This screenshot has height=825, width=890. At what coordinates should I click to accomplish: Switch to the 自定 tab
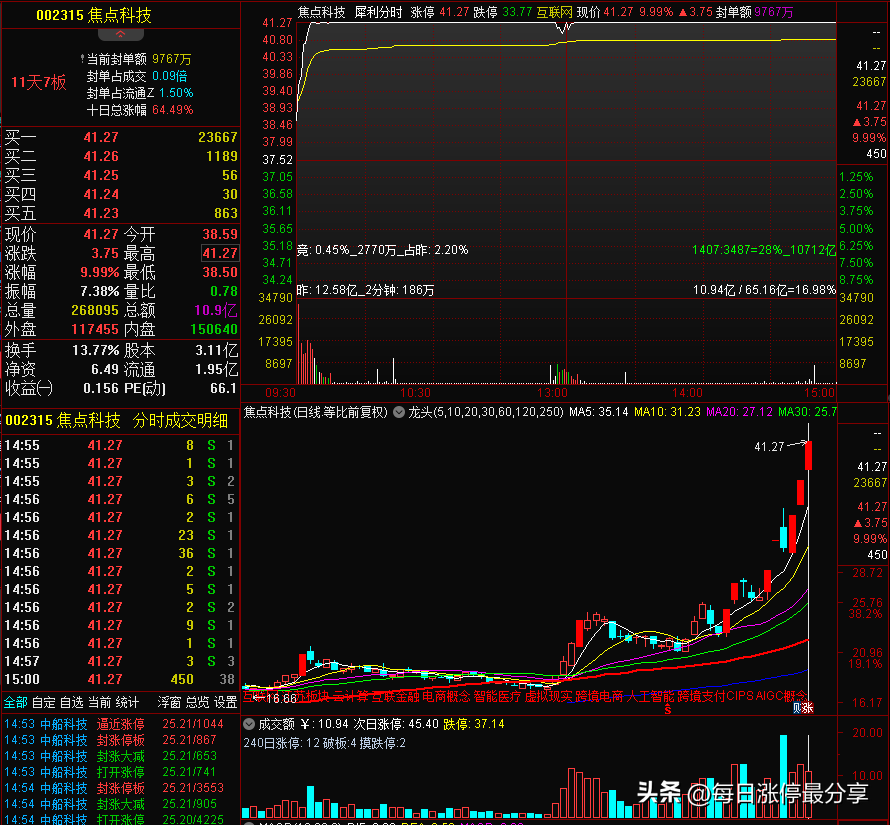pos(44,702)
